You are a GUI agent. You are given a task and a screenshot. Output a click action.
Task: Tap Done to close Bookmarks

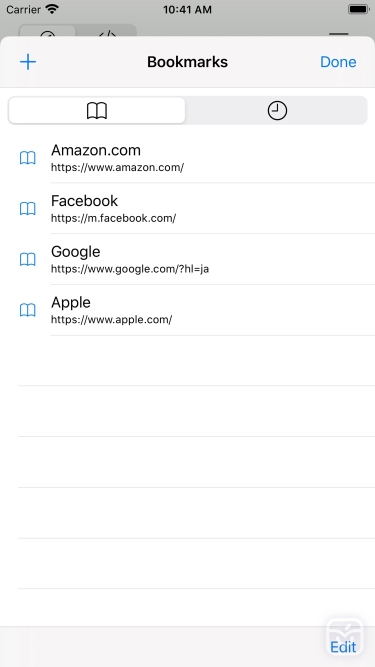[338, 62]
